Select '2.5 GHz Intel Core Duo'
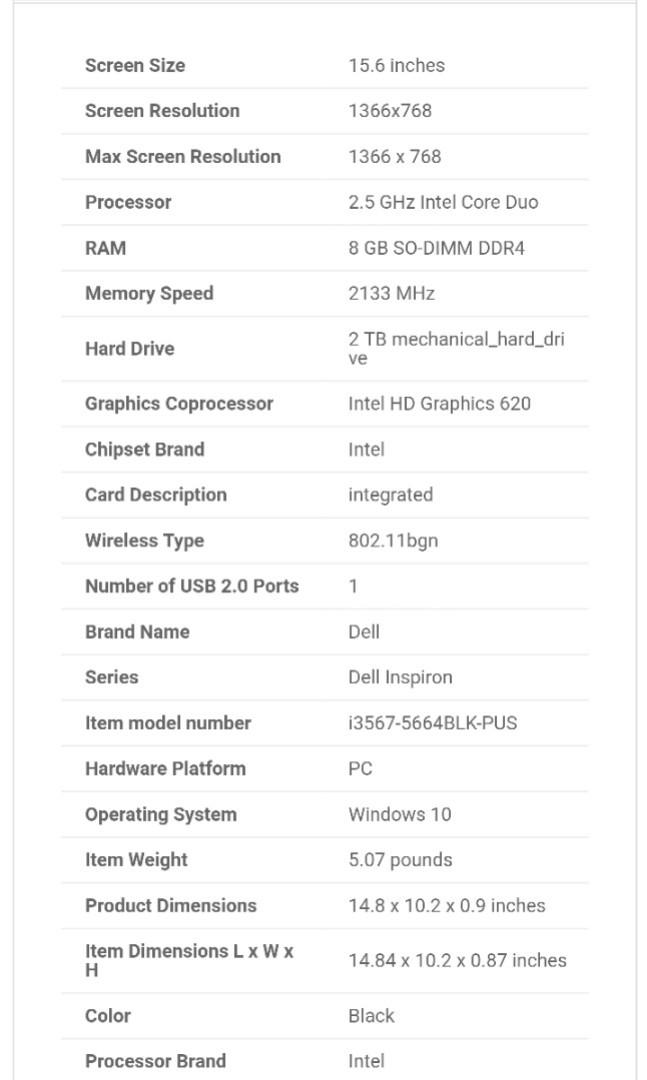Image resolution: width=647 pixels, height=1080 pixels. pos(444,202)
